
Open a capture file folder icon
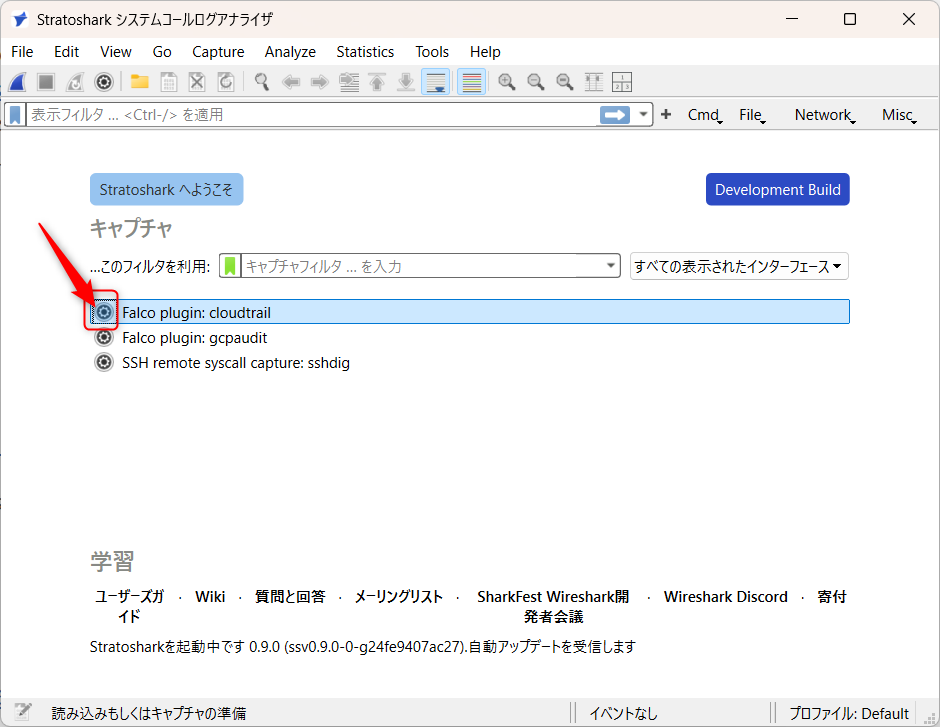tap(140, 82)
